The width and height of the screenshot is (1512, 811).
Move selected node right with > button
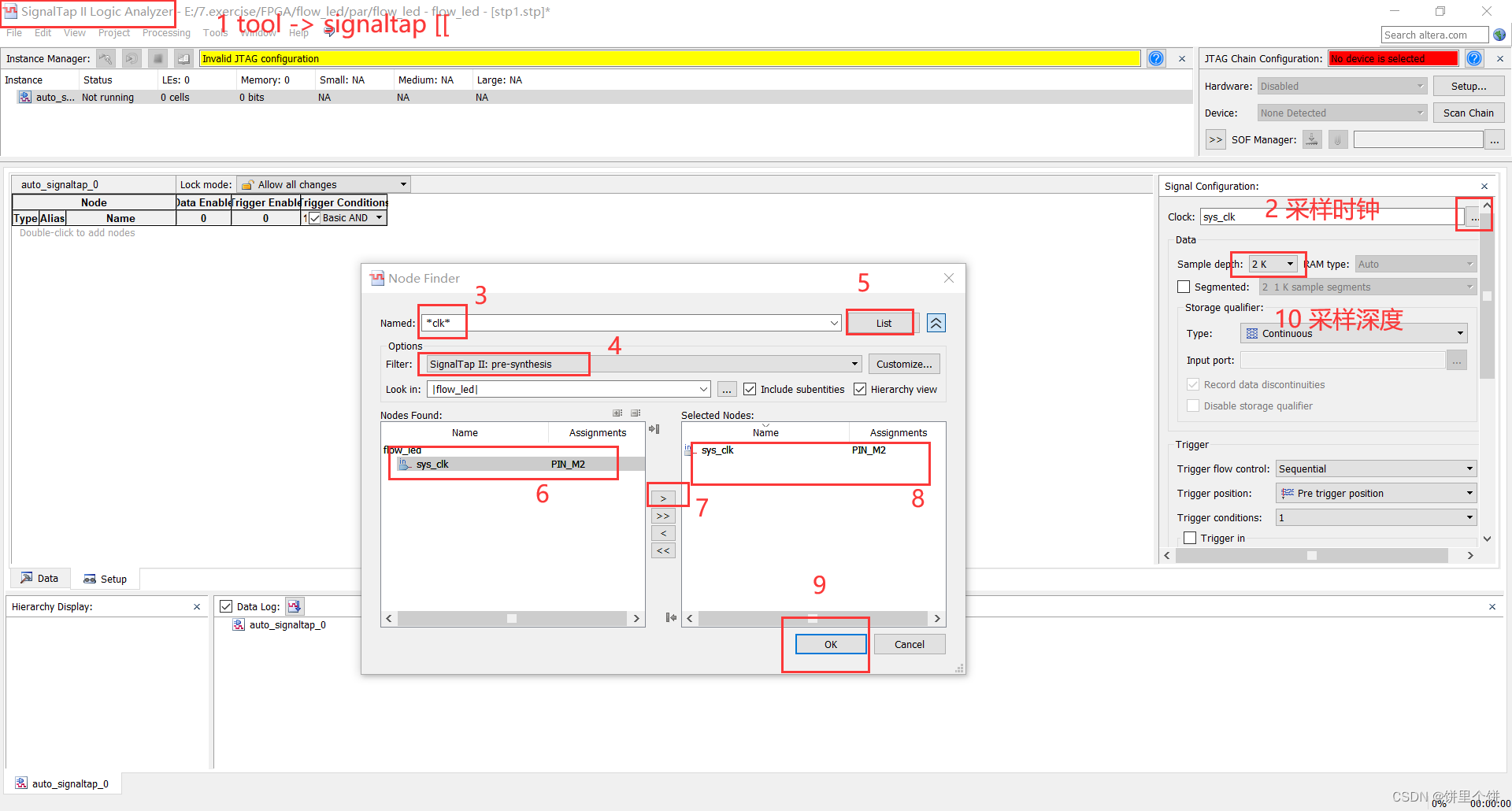(663, 498)
